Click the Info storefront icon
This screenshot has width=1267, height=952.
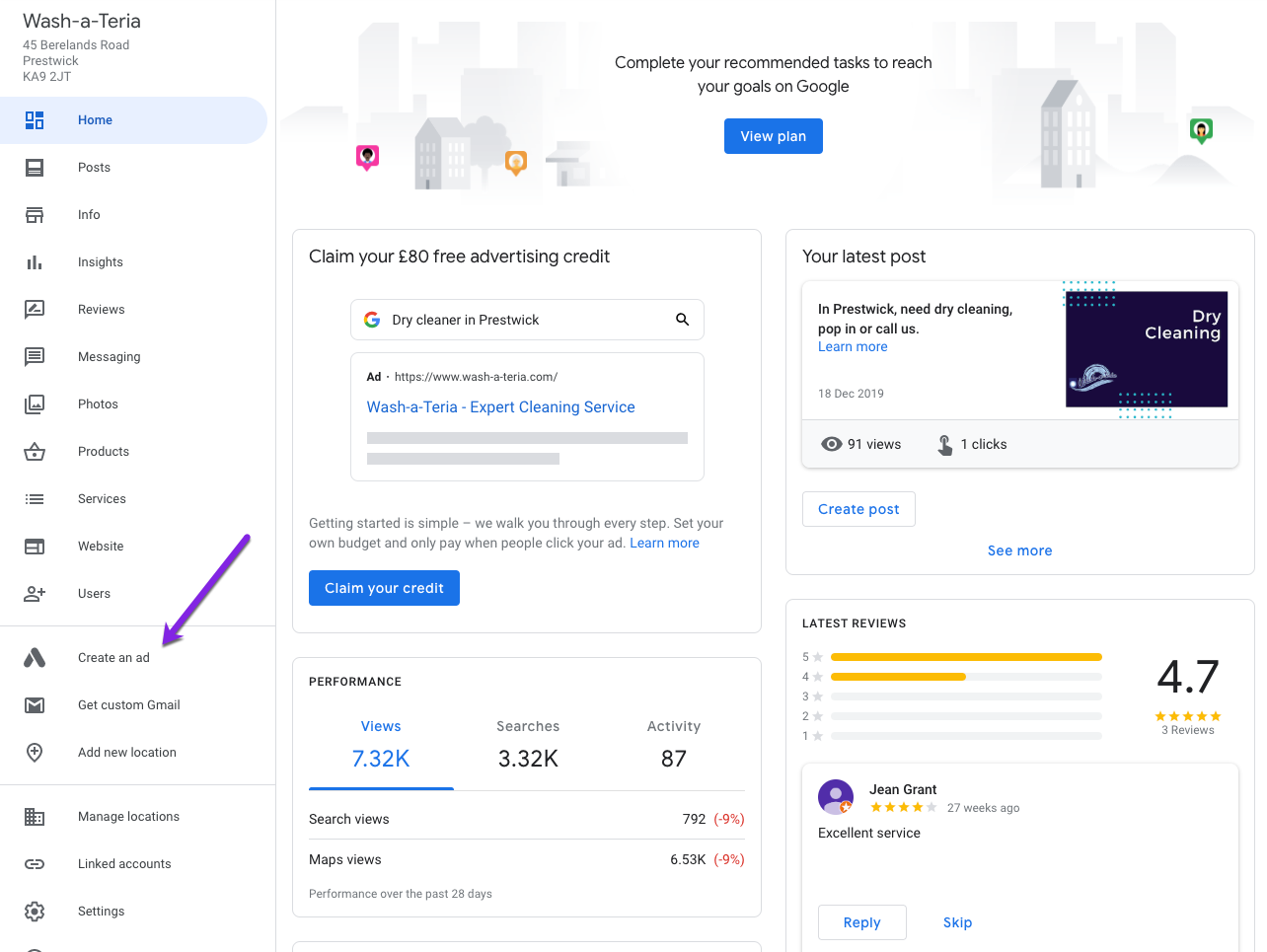(x=35, y=215)
